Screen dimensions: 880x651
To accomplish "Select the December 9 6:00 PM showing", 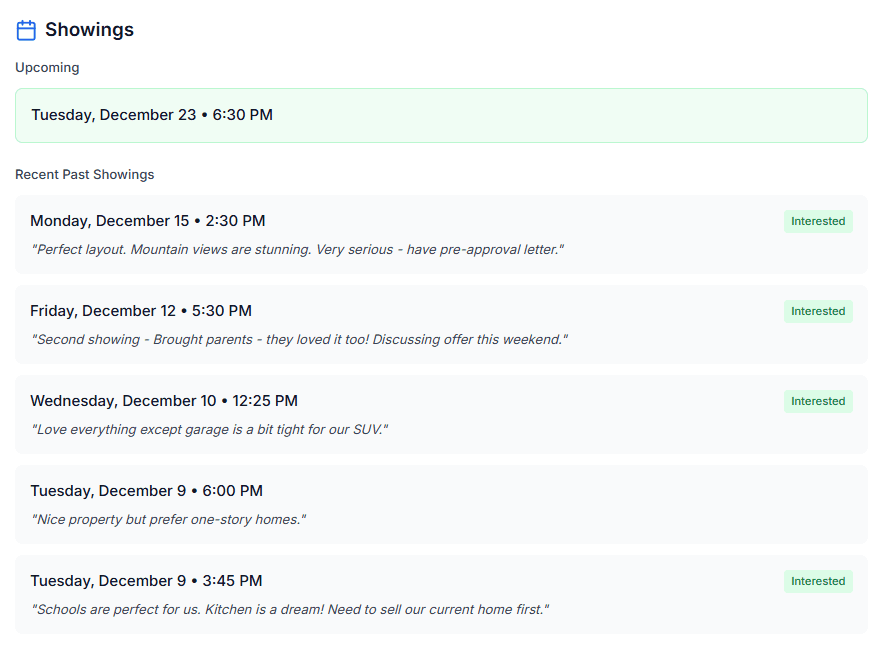I will [146, 491].
